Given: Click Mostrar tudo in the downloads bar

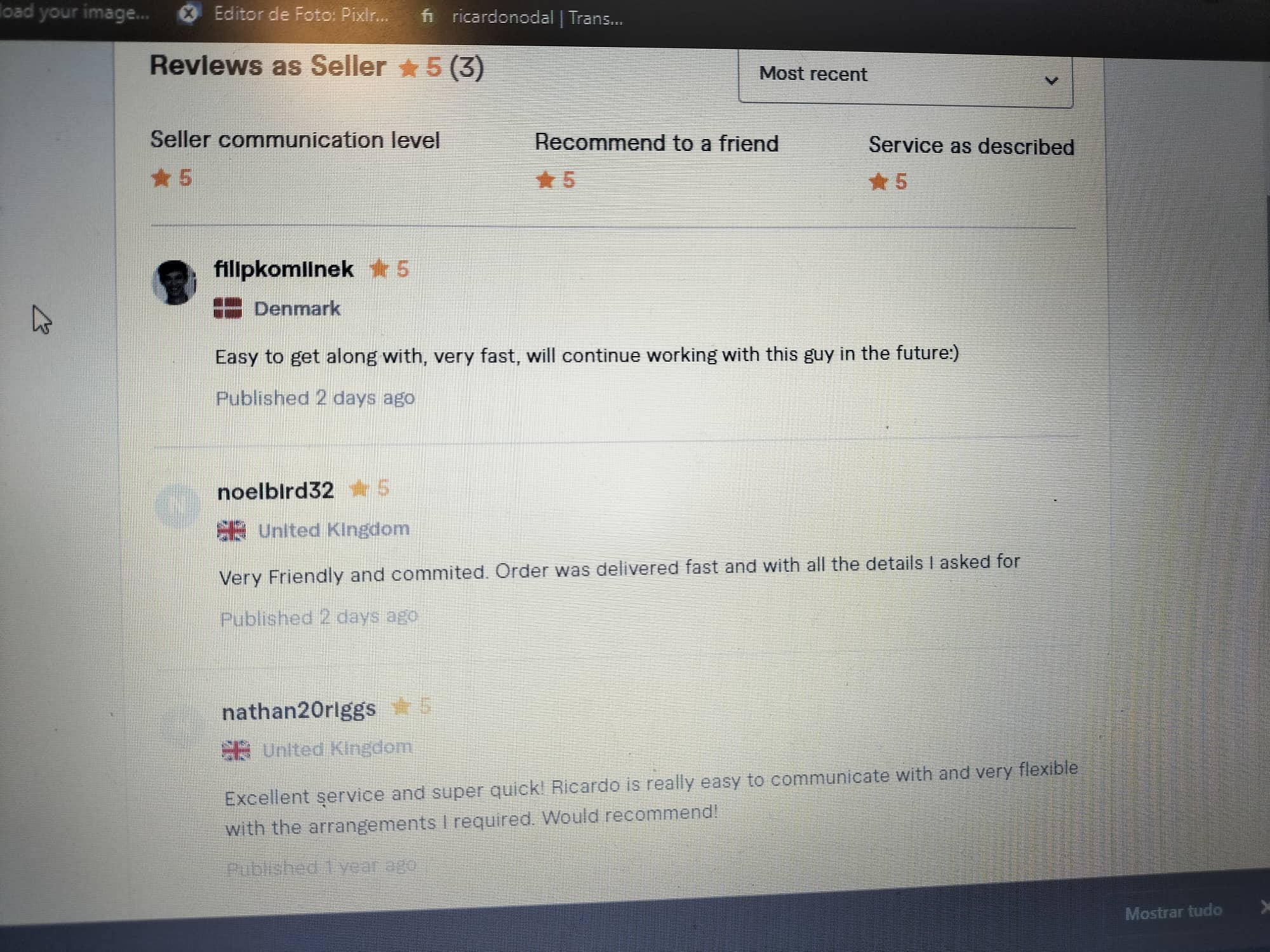Looking at the screenshot, I should (1173, 912).
